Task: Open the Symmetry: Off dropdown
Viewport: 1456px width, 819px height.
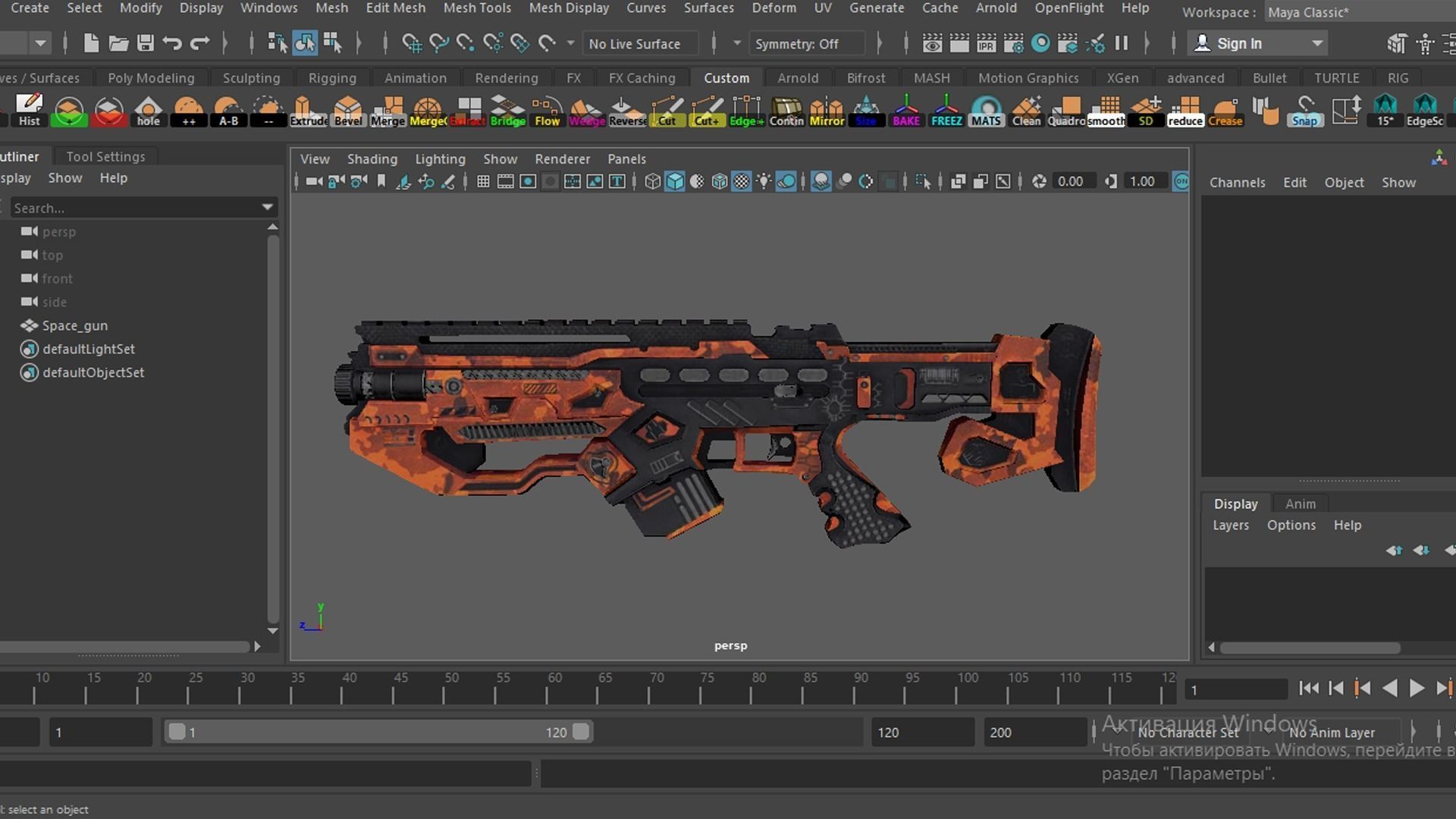Action: [806, 44]
